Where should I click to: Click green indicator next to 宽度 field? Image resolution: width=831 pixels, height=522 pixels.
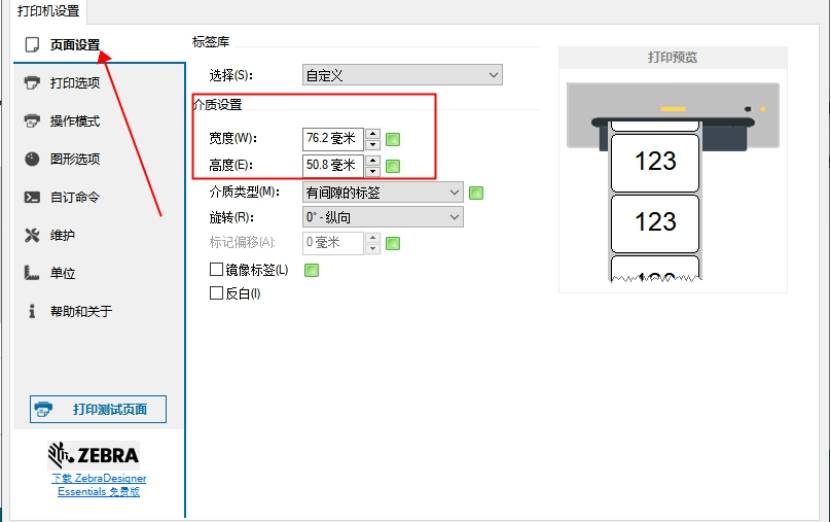(x=393, y=139)
